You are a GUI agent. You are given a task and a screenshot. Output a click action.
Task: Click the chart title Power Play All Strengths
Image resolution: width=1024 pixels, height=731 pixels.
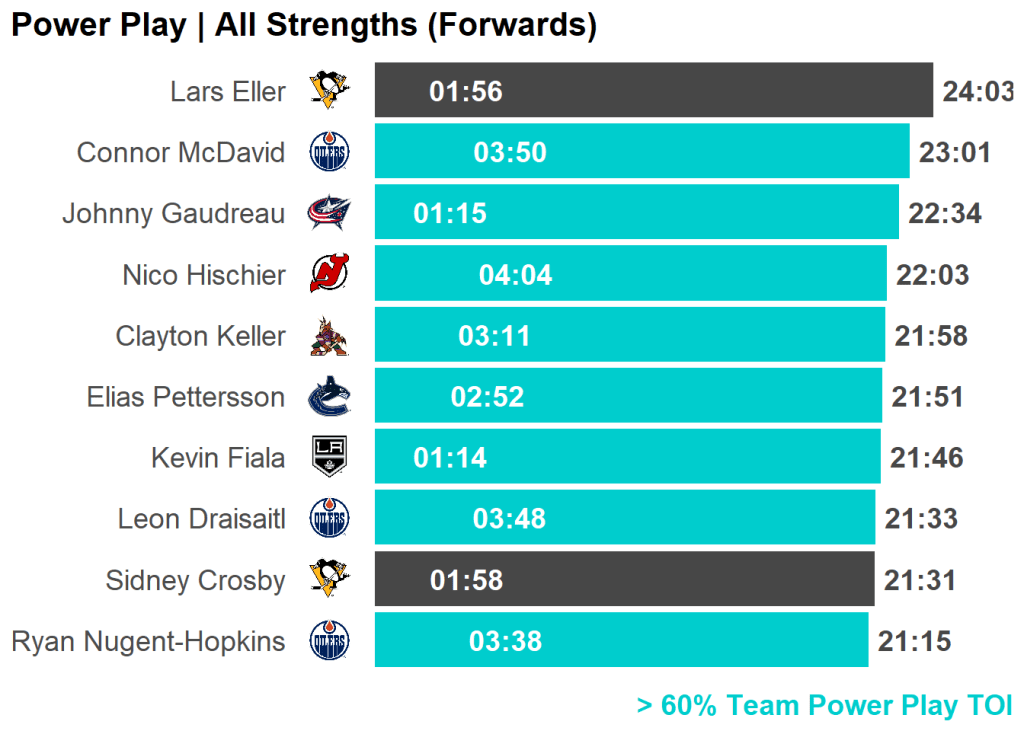[x=303, y=25]
